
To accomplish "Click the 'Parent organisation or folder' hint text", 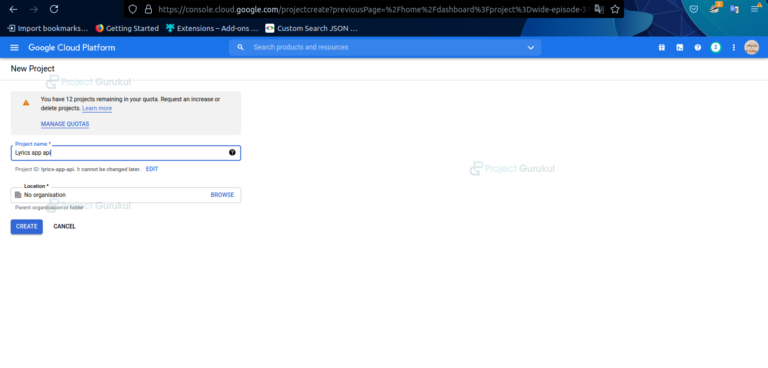I will pyautogui.click(x=49, y=208).
